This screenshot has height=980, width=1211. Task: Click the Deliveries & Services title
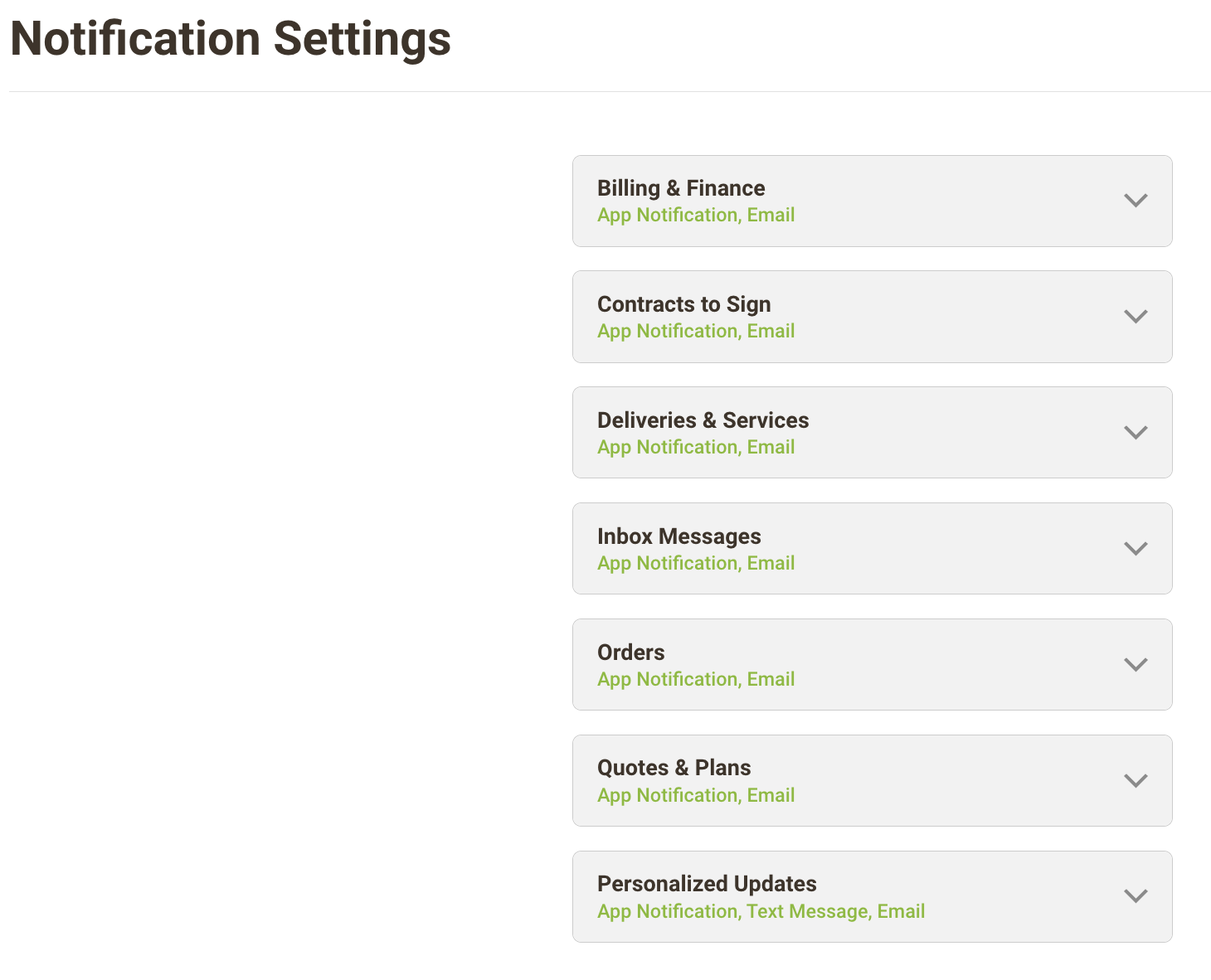click(x=703, y=420)
